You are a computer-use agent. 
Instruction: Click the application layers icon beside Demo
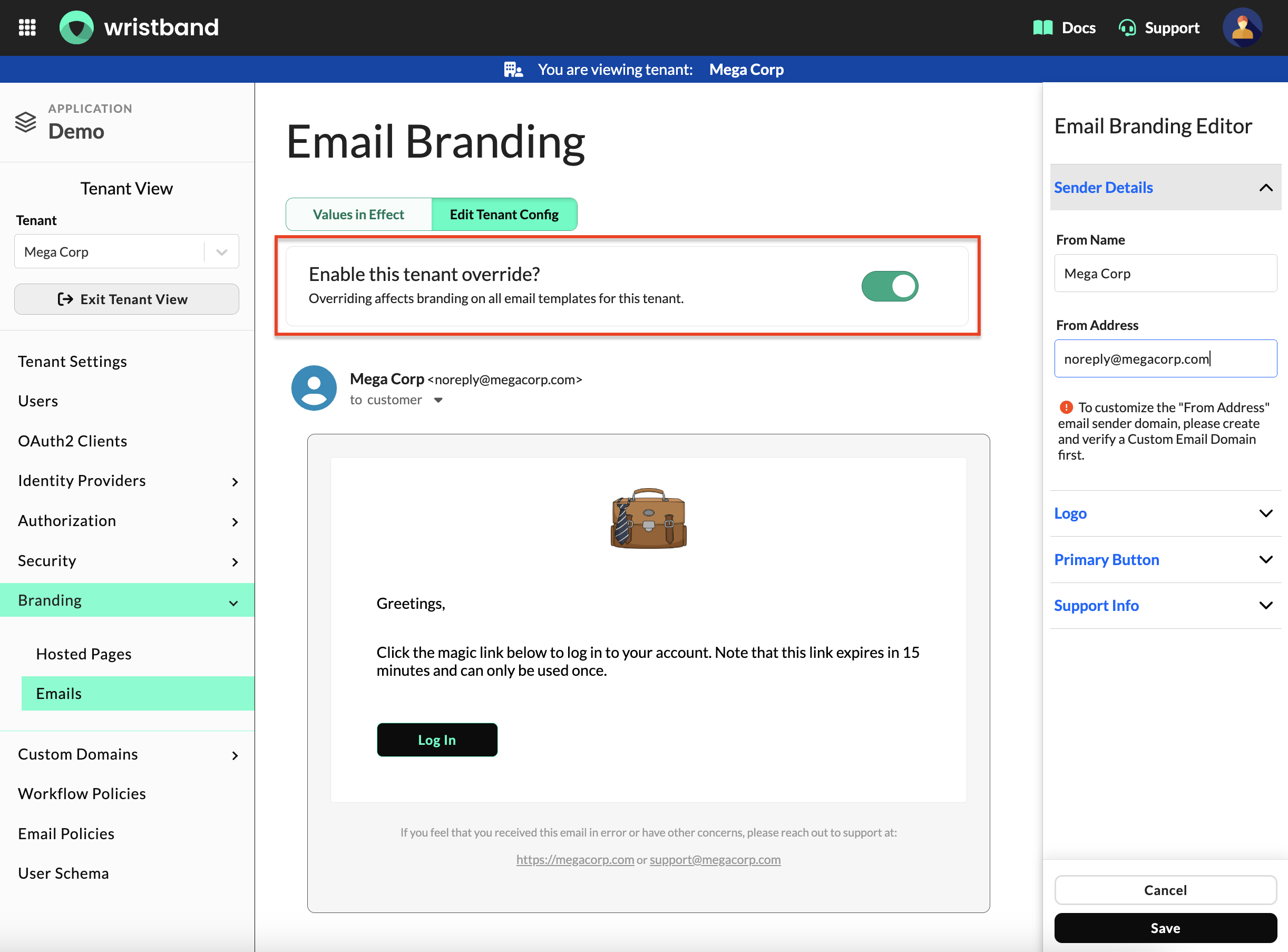pos(26,122)
